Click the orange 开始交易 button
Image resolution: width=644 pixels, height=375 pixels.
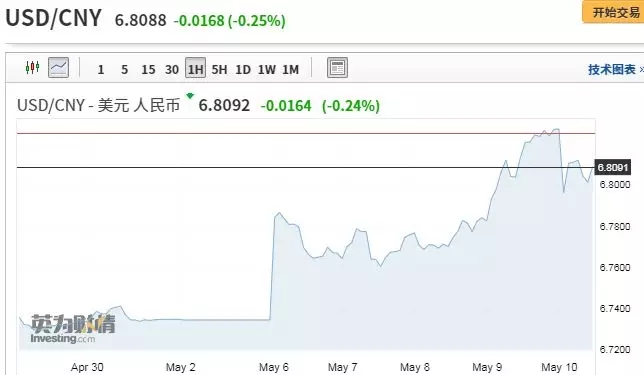(x=613, y=12)
